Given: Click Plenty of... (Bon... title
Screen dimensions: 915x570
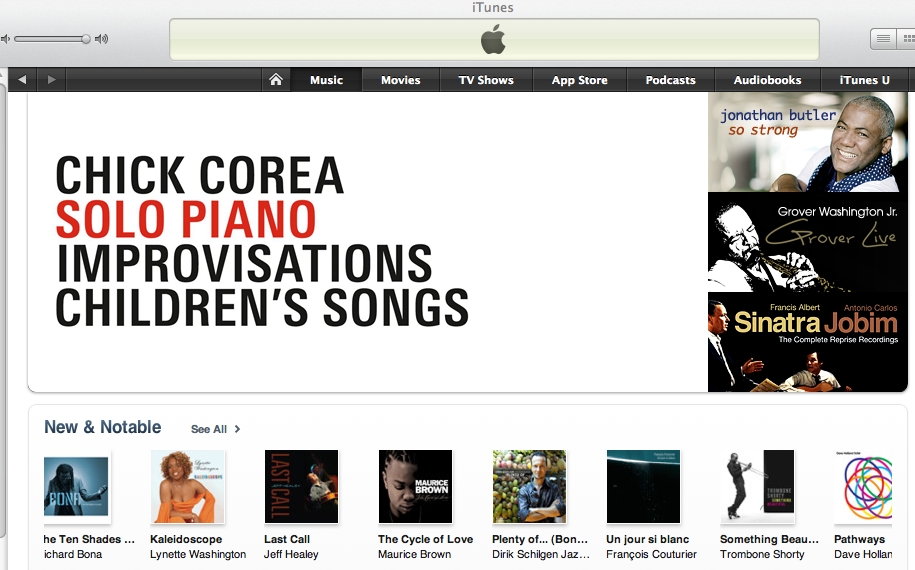Looking at the screenshot, I should [x=540, y=539].
